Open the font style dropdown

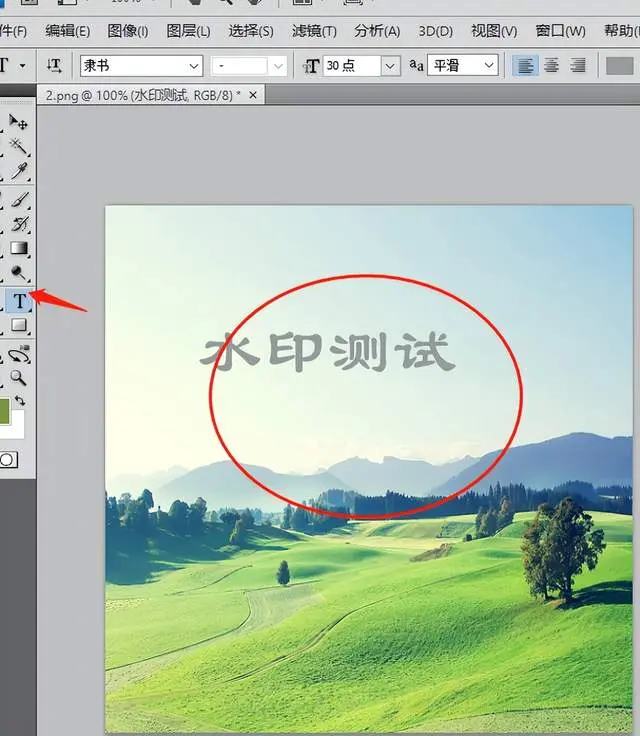(x=248, y=66)
